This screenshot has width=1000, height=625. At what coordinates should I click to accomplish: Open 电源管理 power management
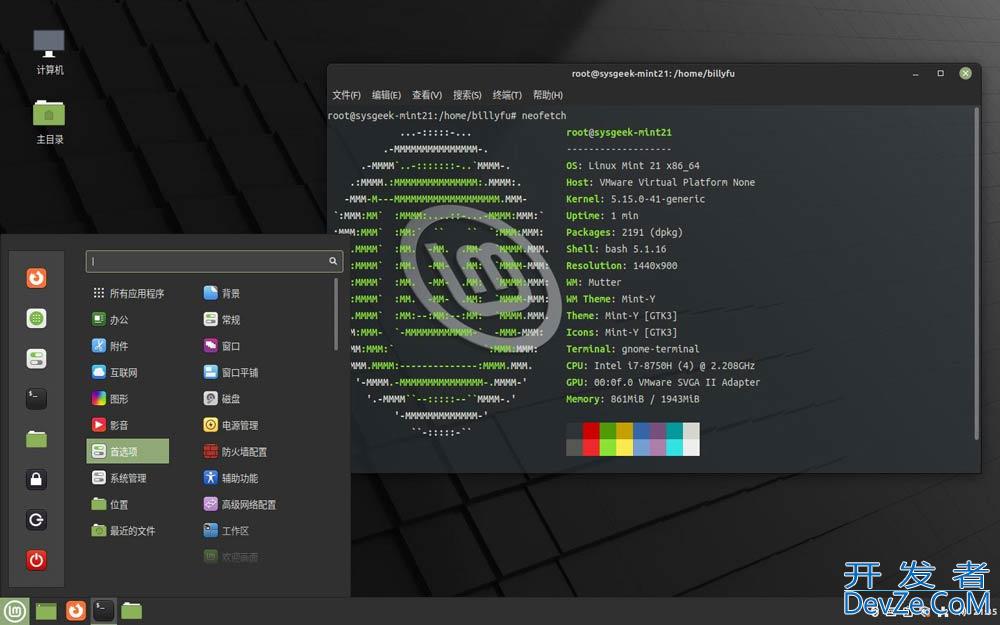[231, 425]
